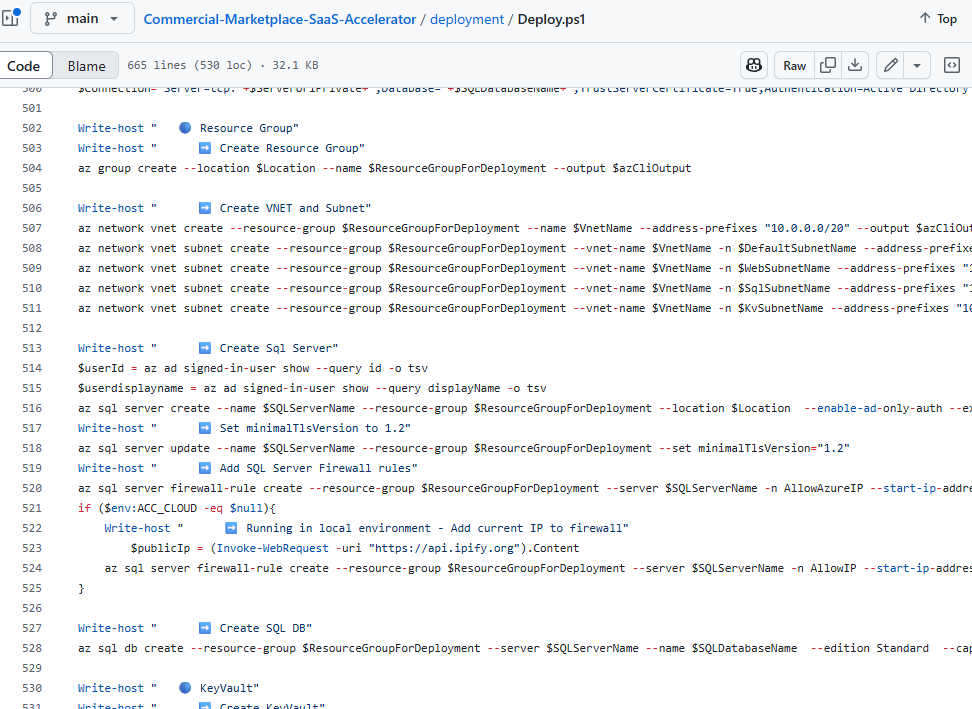
Task: Select line number 516
Action: (32, 408)
